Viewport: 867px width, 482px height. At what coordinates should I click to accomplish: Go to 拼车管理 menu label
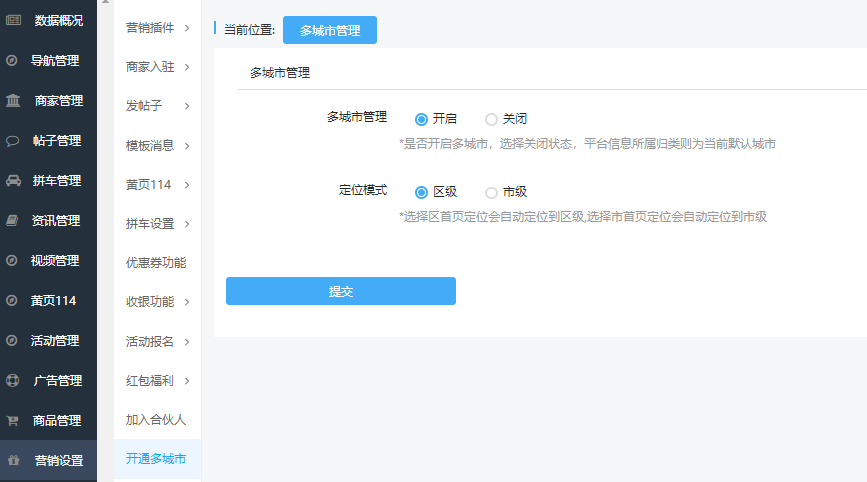click(x=57, y=180)
